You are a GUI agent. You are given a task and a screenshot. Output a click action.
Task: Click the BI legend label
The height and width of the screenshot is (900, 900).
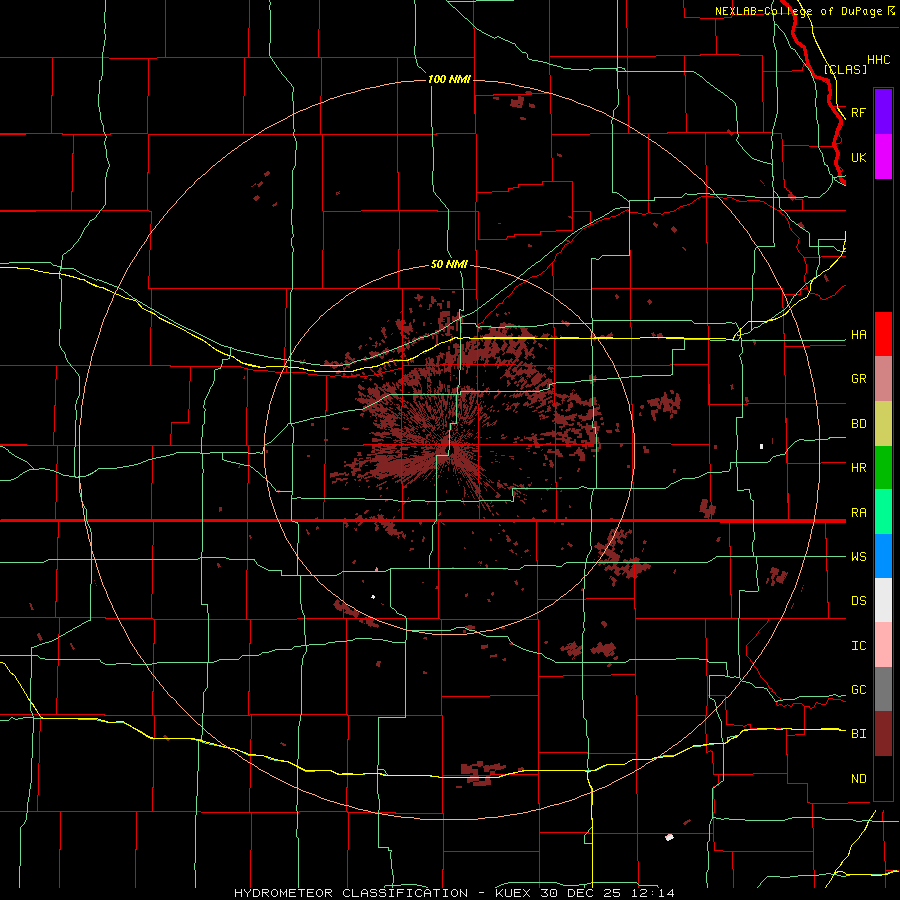tap(858, 734)
